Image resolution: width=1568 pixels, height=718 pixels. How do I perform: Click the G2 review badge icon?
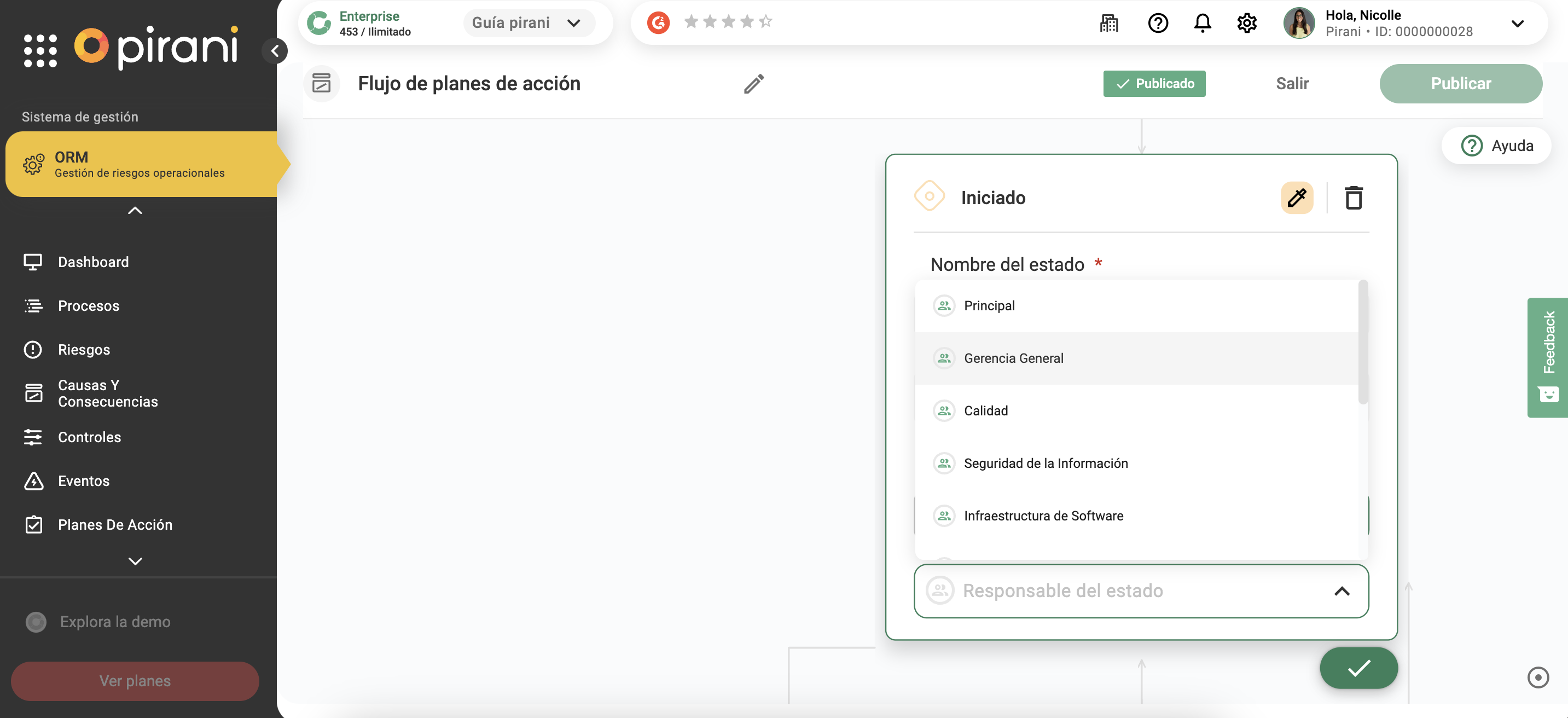point(658,22)
